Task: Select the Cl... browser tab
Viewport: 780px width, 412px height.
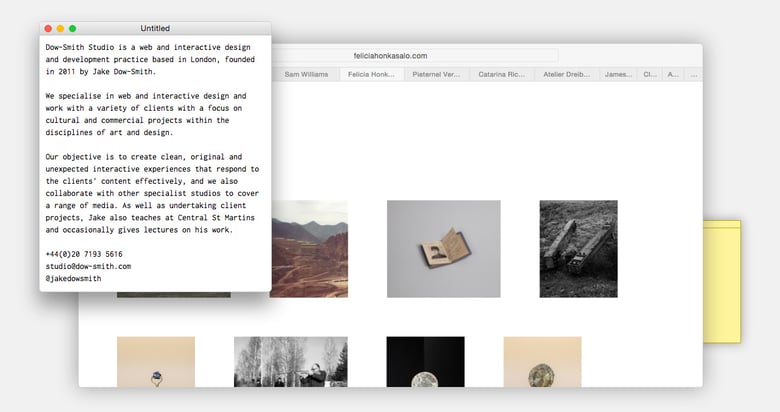Action: [650, 74]
